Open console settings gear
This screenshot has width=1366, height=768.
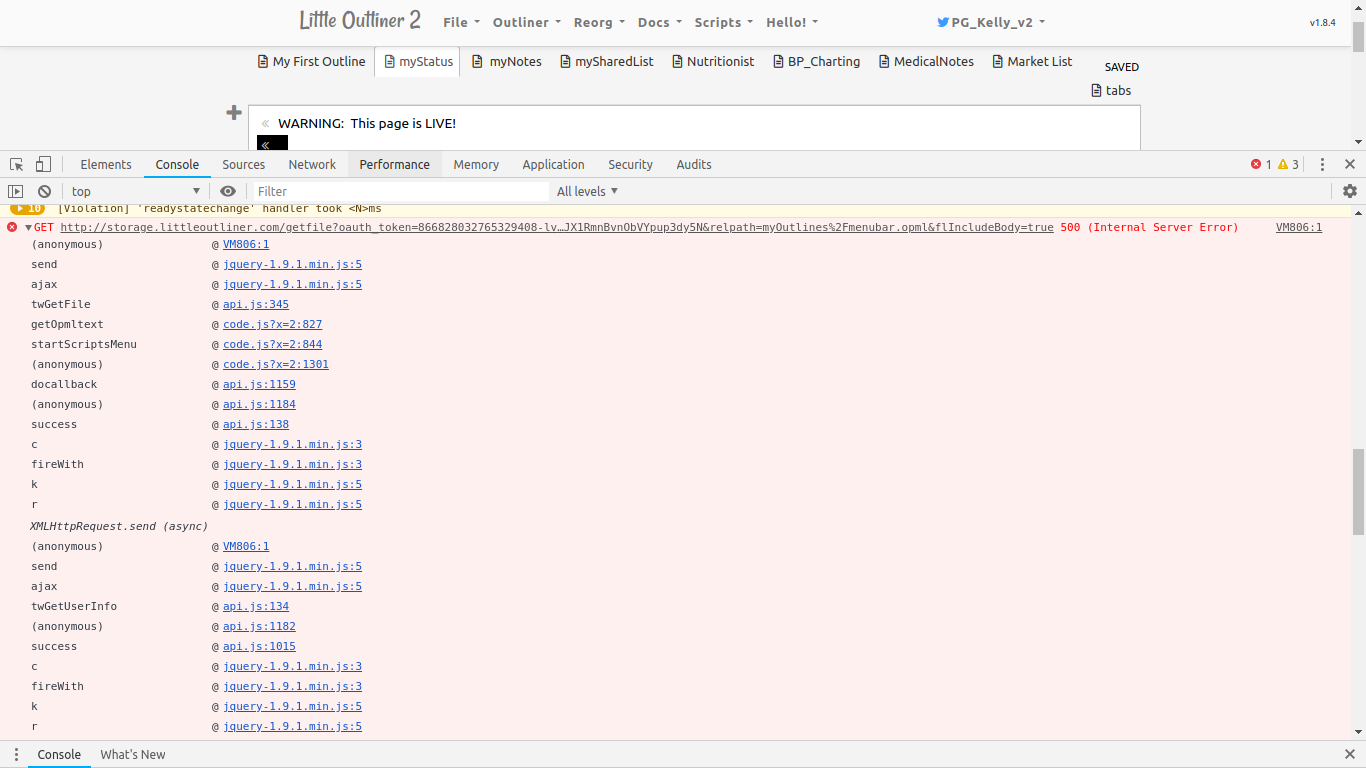(1350, 191)
